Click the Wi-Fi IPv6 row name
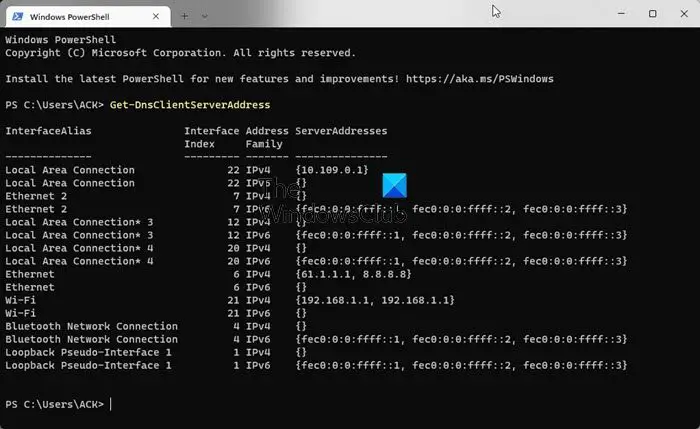Screen dimensions: 700x429 (x=21, y=313)
